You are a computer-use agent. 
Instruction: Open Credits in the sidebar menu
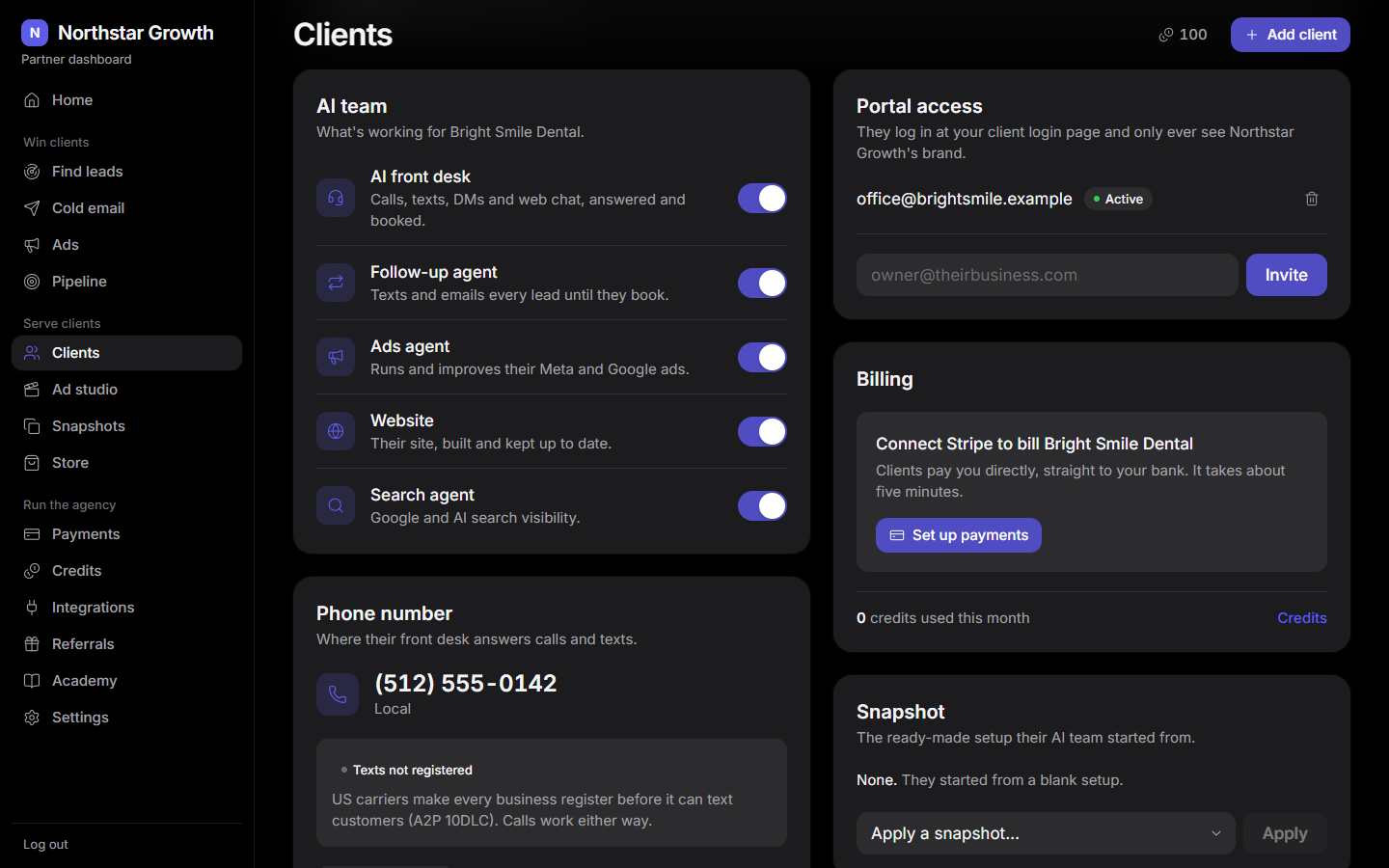click(126, 571)
